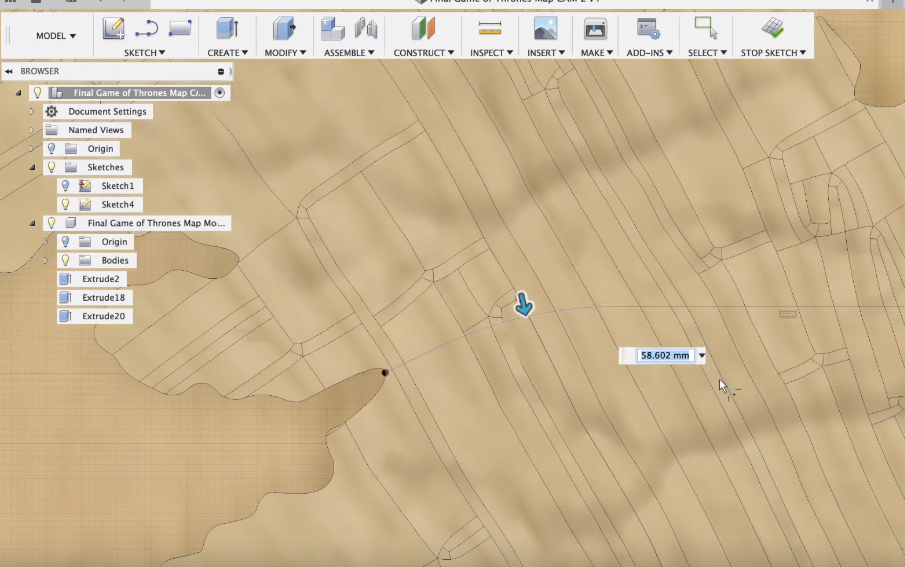Collapse browser panel with double-arrow icon
Image resolution: width=905 pixels, height=567 pixels.
9,71
